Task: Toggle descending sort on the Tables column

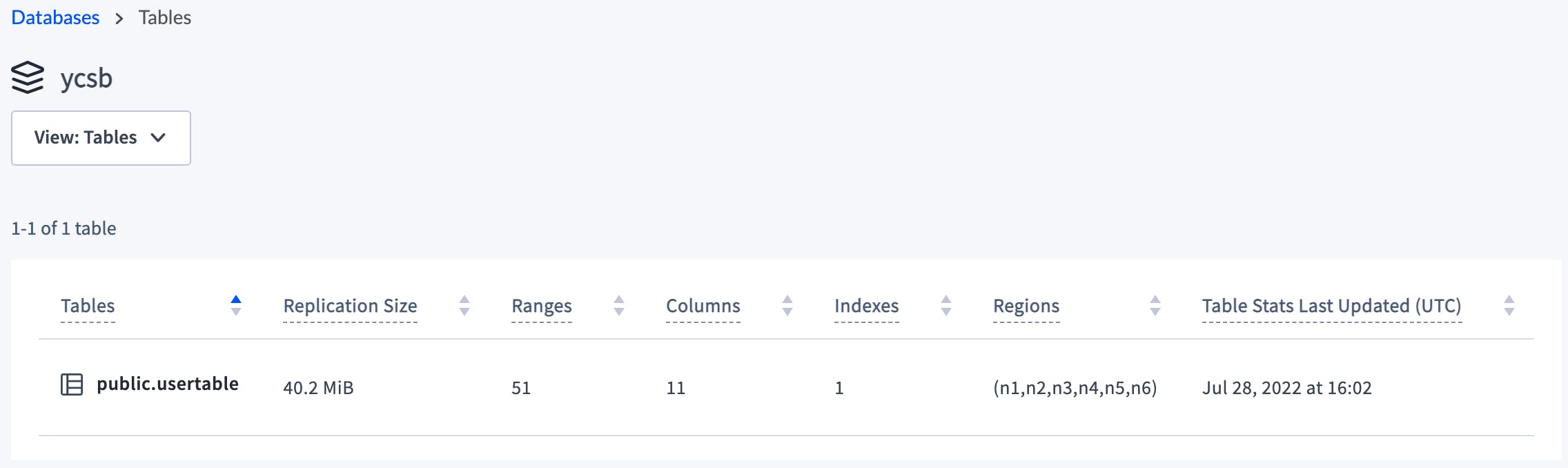Action: (235, 311)
